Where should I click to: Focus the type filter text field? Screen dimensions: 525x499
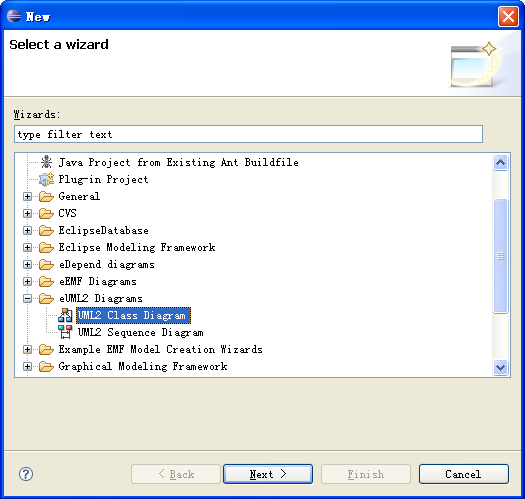pyautogui.click(x=248, y=134)
